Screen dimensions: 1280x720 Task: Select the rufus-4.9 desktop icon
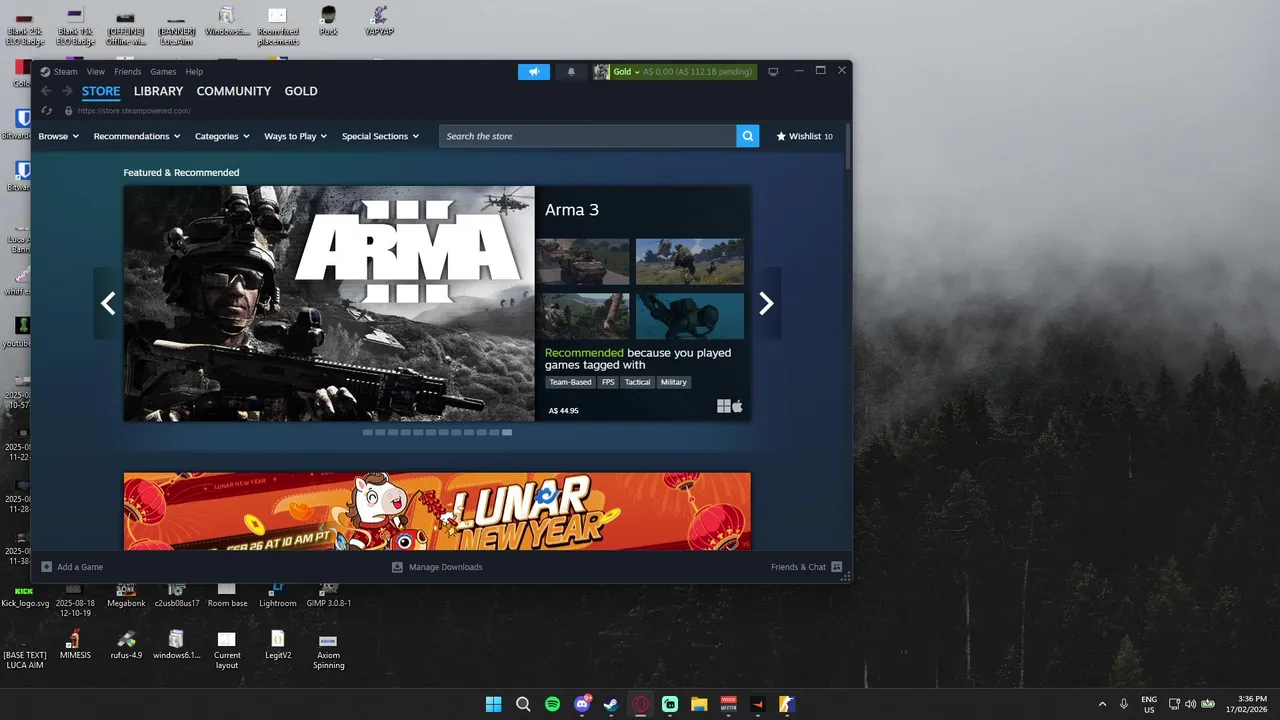pos(126,644)
